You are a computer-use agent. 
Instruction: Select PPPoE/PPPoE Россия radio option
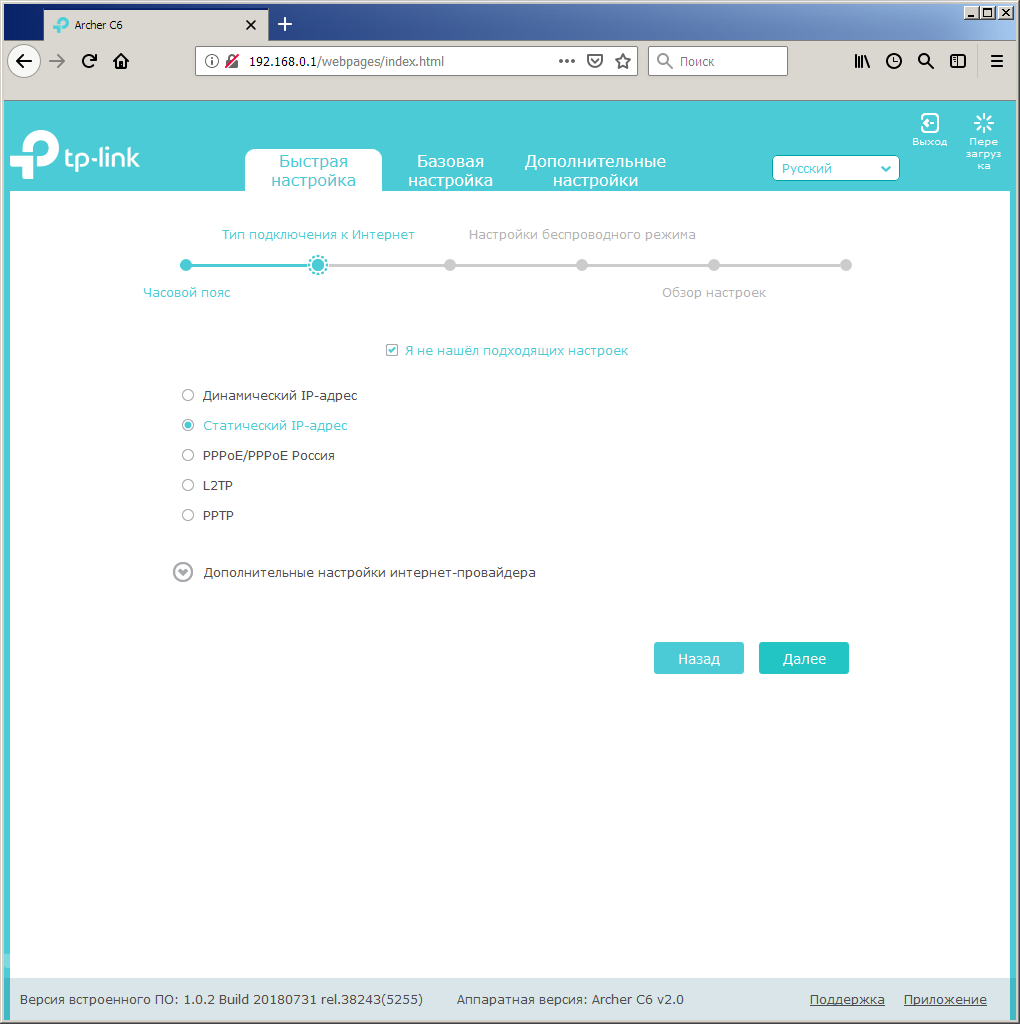tap(188, 455)
